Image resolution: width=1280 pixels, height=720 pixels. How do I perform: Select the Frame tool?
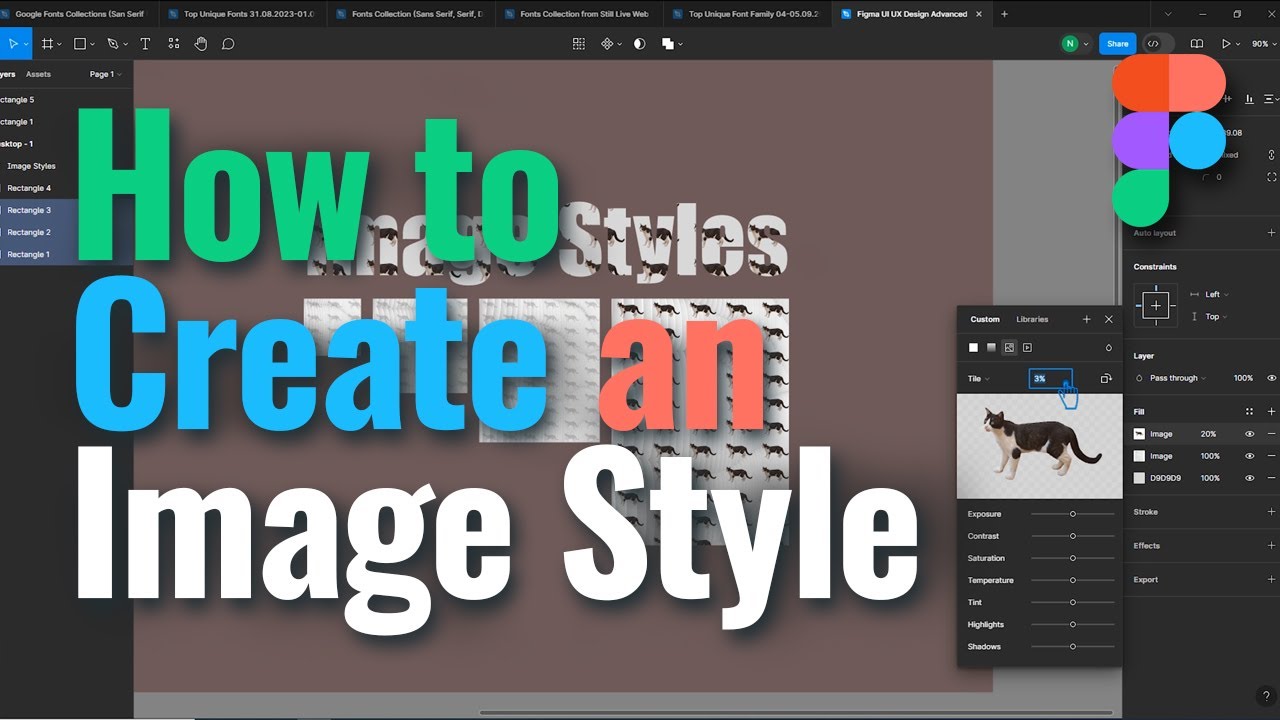pos(47,44)
